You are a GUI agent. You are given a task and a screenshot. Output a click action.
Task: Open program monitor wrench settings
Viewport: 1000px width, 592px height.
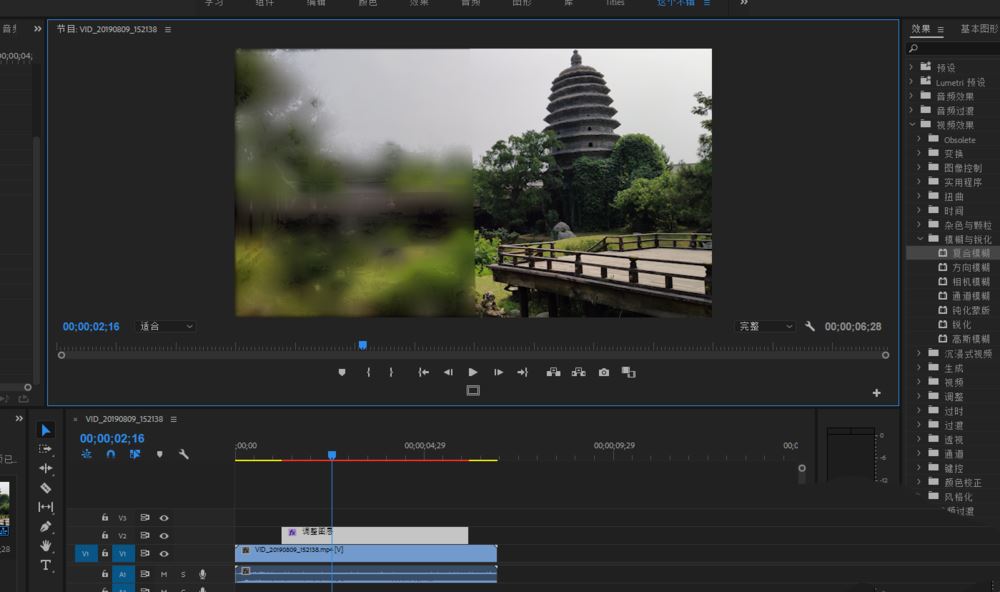(x=809, y=327)
